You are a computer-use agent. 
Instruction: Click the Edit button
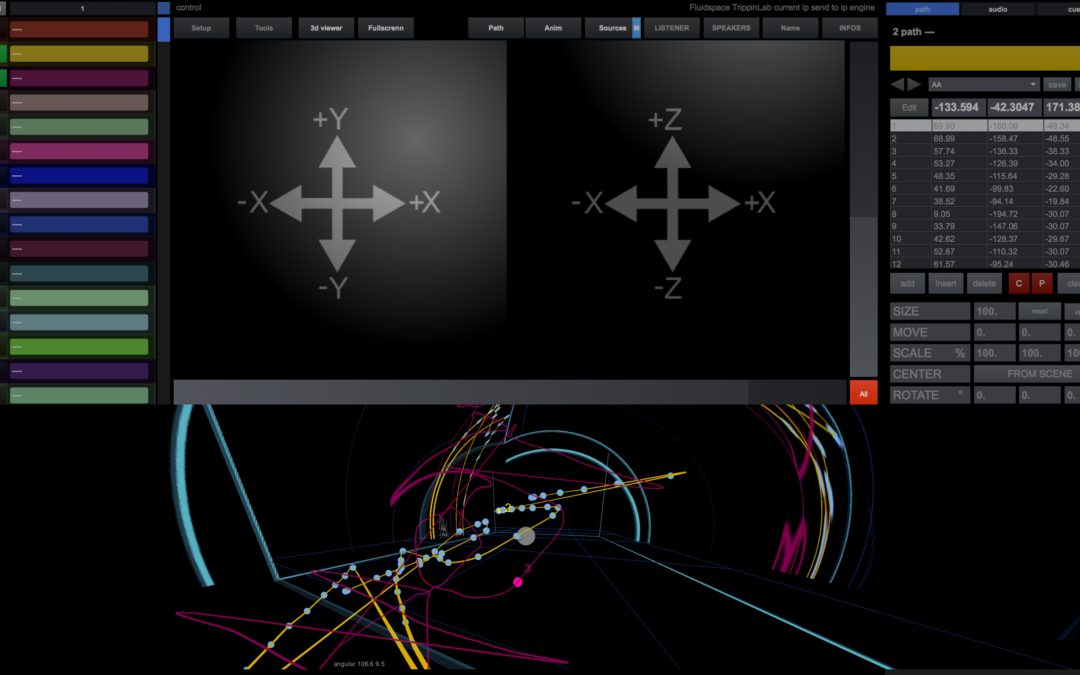909,107
